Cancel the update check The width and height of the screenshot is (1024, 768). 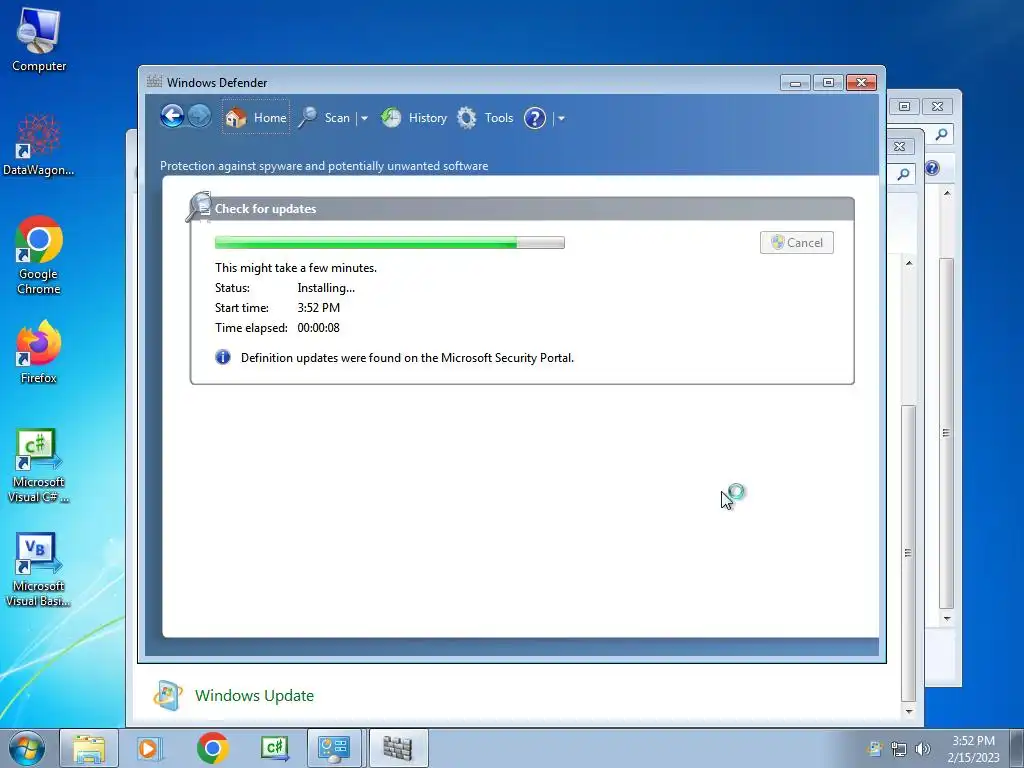point(797,242)
